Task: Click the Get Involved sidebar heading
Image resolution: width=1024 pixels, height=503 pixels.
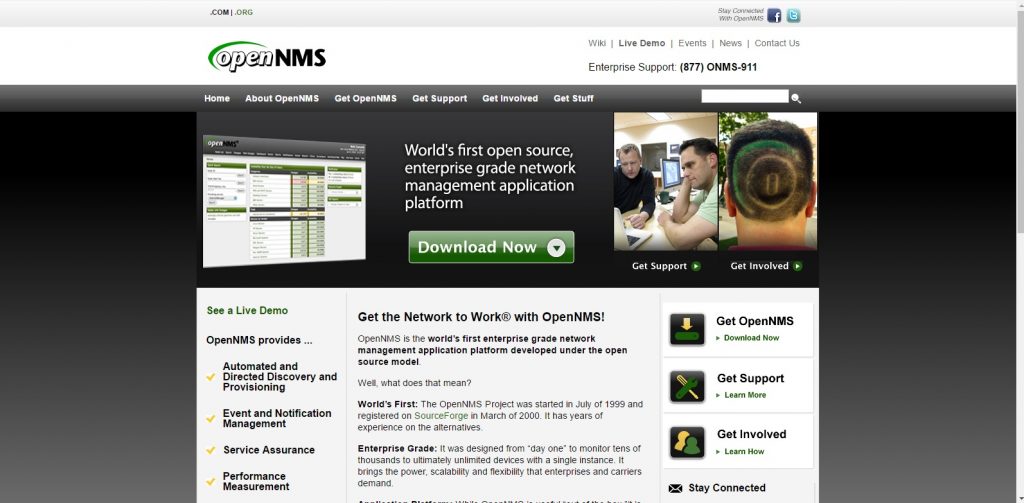Action: point(752,434)
